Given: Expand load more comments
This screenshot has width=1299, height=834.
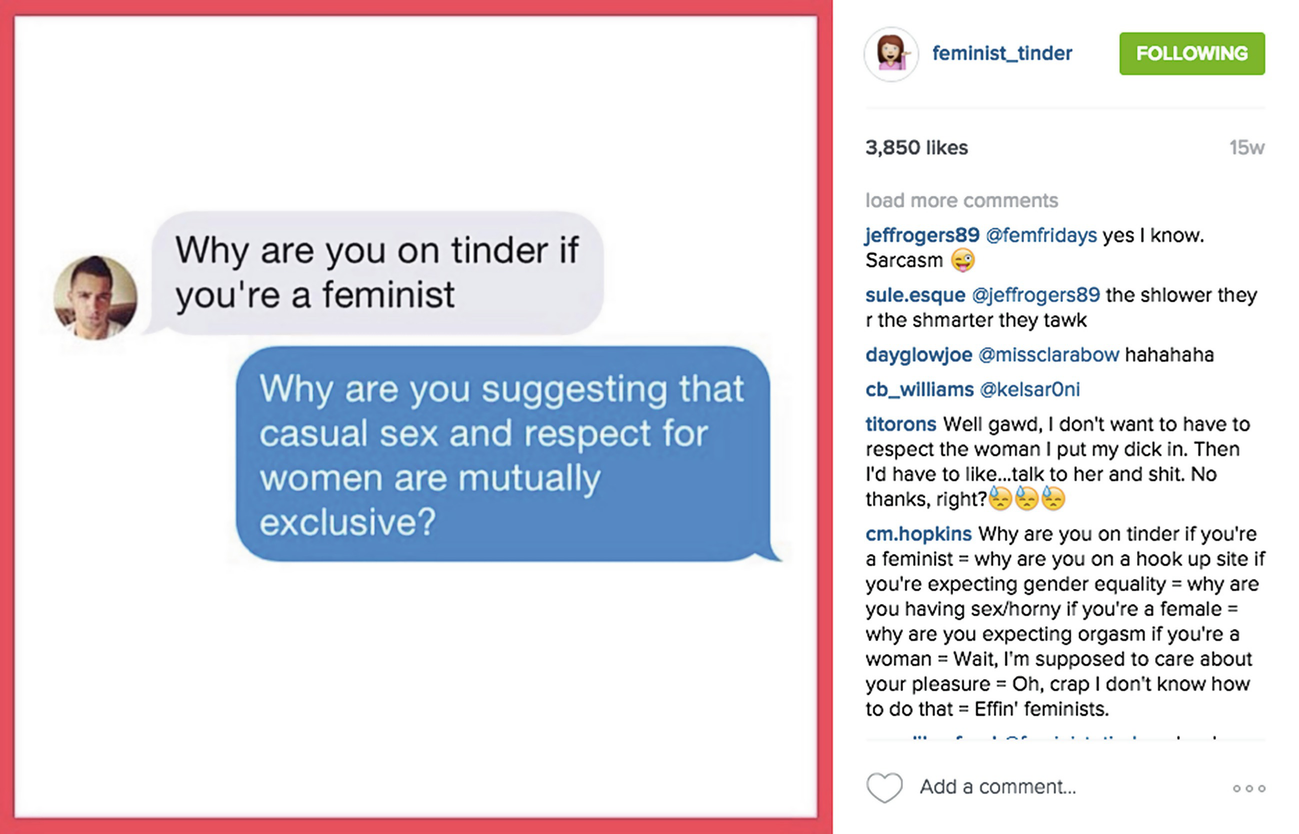Looking at the screenshot, I should pos(961,200).
